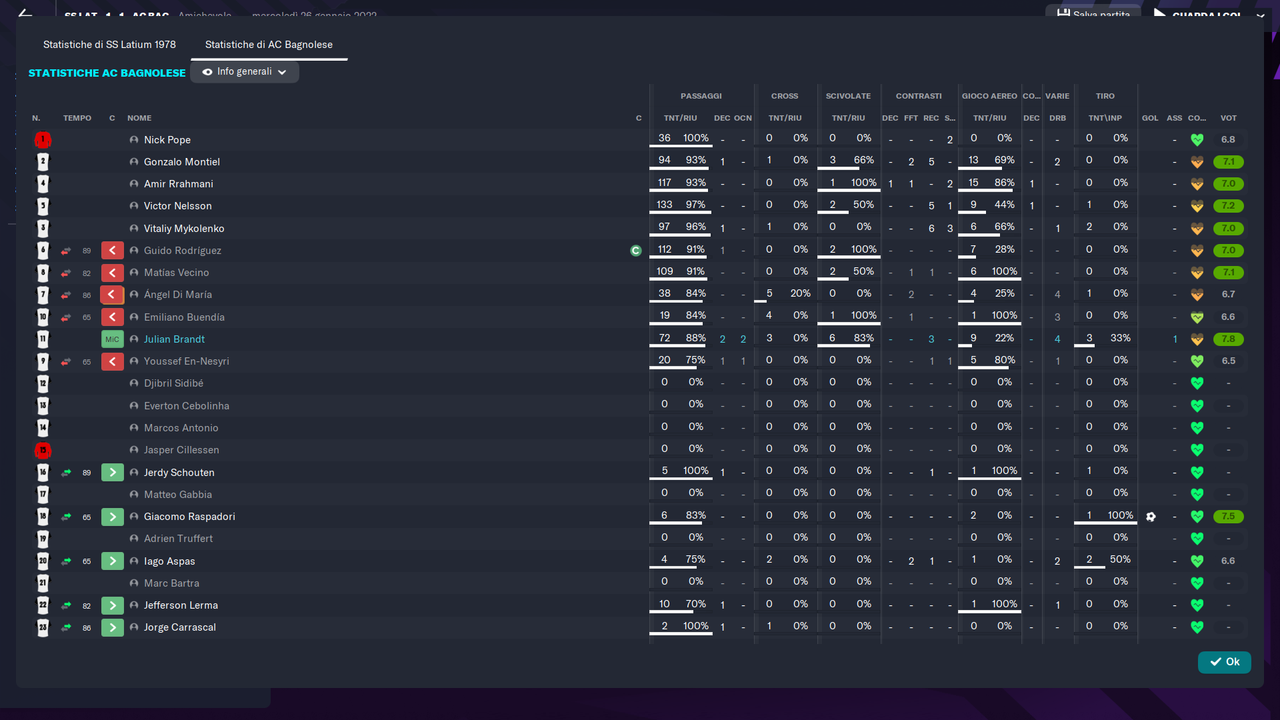
Task: Click substitution minute 89 for Jerdy Schouten
Action: 87,472
